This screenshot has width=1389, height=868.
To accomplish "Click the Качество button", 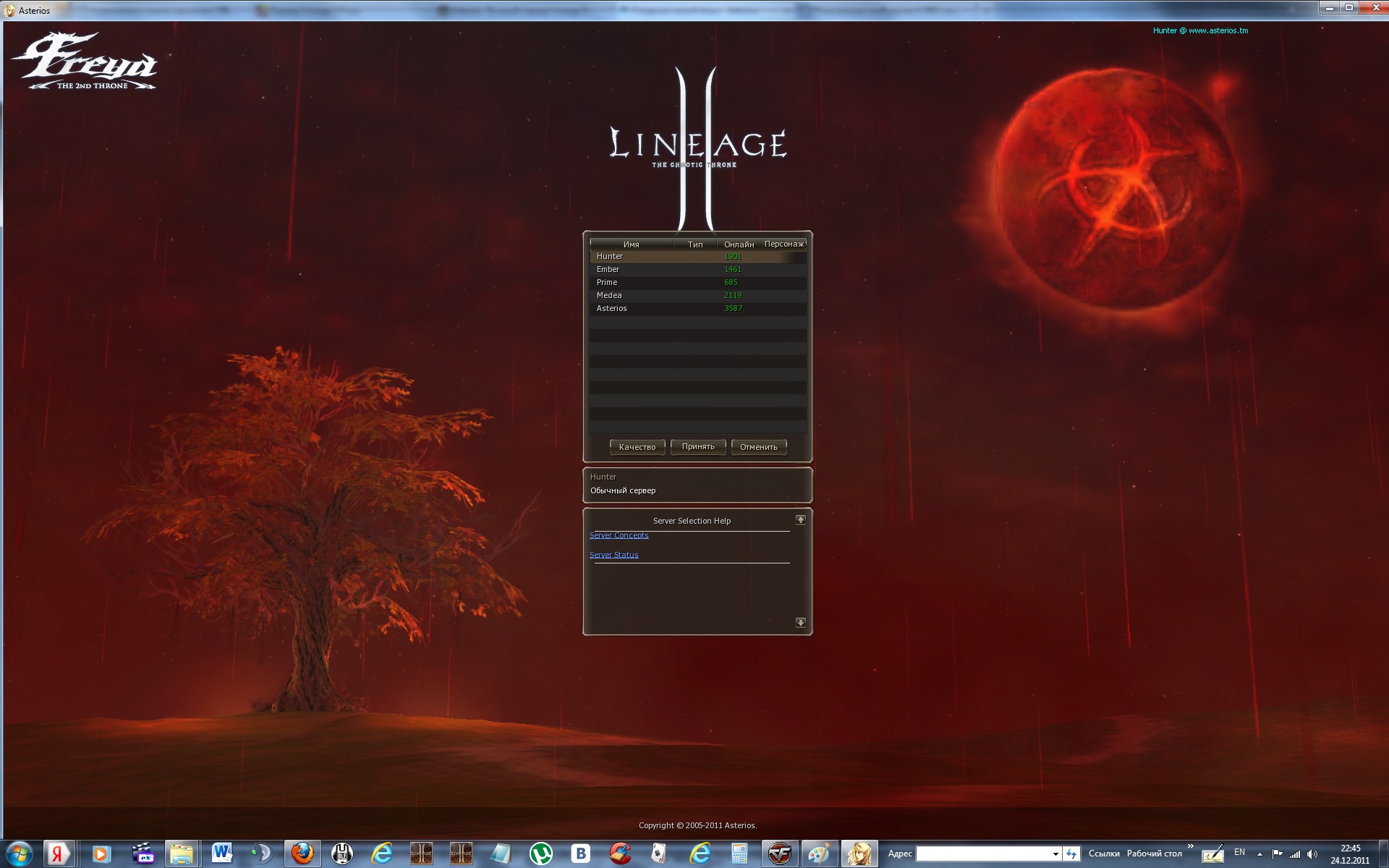I will [637, 447].
